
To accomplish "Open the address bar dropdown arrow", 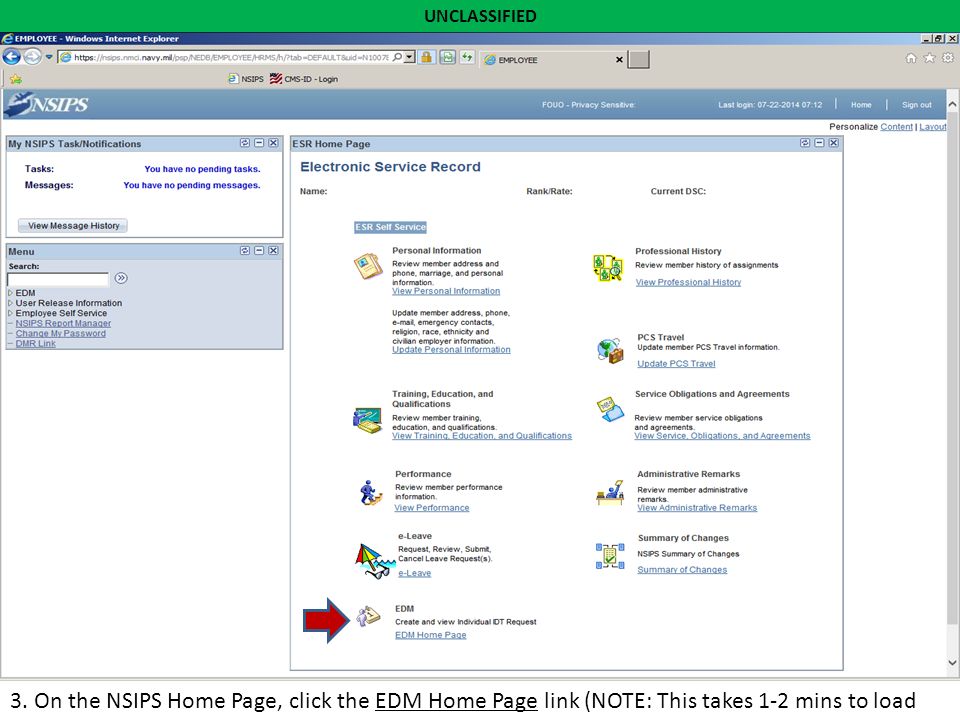I will tap(410, 58).
